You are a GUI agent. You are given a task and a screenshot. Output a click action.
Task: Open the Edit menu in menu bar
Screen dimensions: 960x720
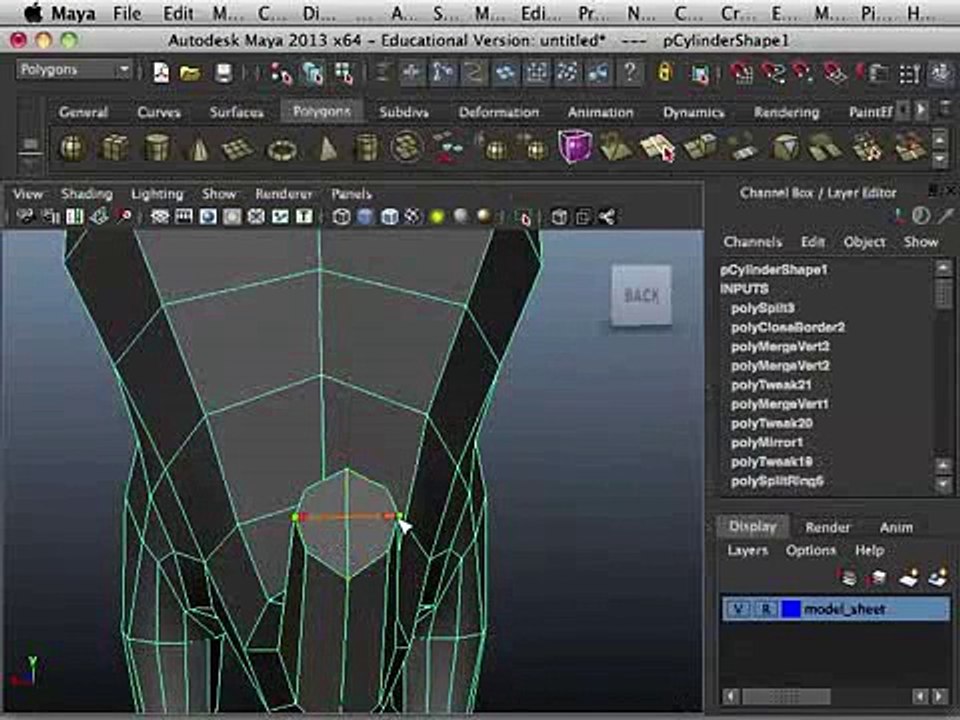click(x=178, y=13)
